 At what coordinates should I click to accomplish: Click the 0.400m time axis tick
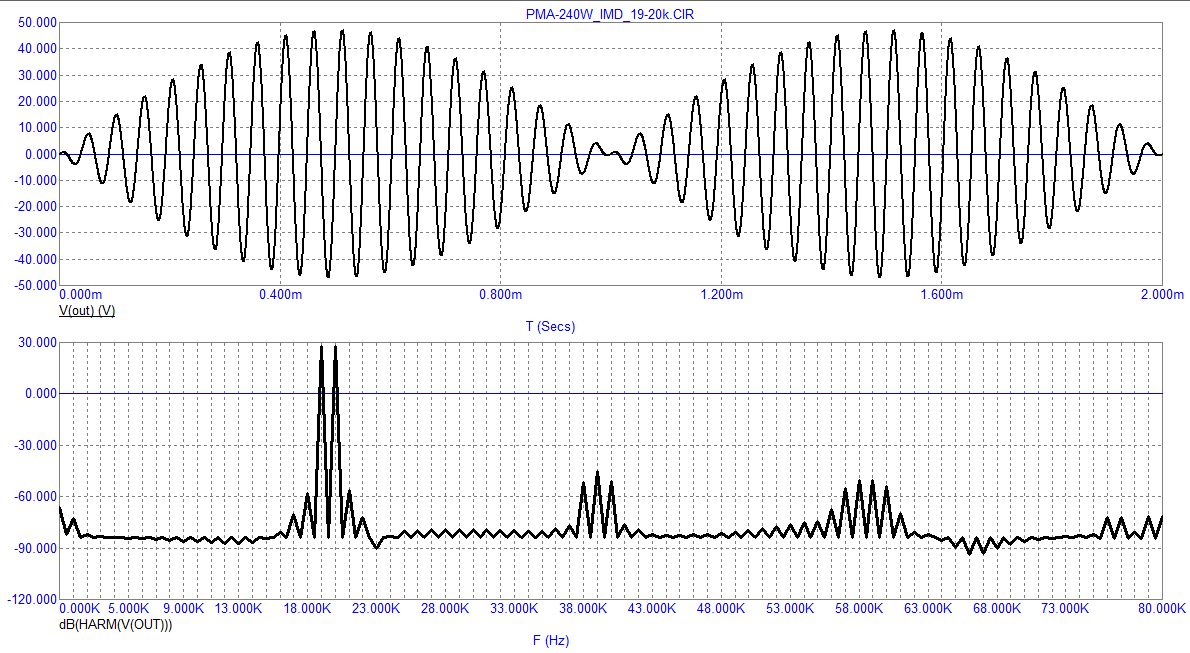(280, 295)
